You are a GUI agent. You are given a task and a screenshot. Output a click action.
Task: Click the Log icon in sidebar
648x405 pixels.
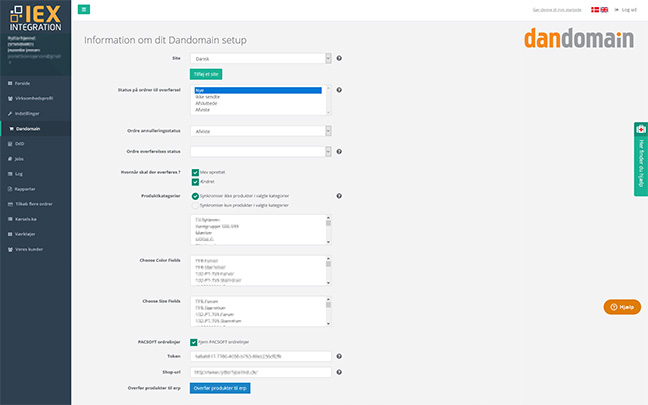[10, 174]
